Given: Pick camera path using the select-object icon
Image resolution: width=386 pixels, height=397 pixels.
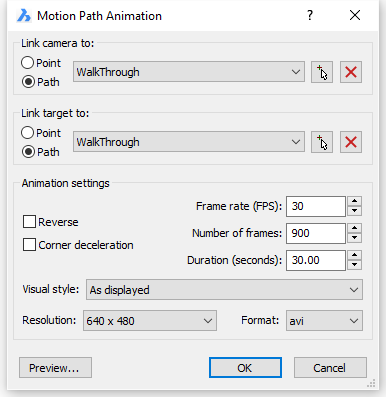Looking at the screenshot, I should tap(322, 72).
